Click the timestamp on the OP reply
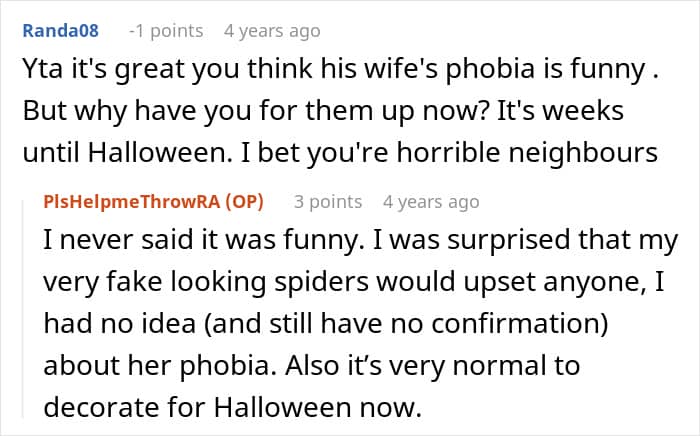 point(432,202)
